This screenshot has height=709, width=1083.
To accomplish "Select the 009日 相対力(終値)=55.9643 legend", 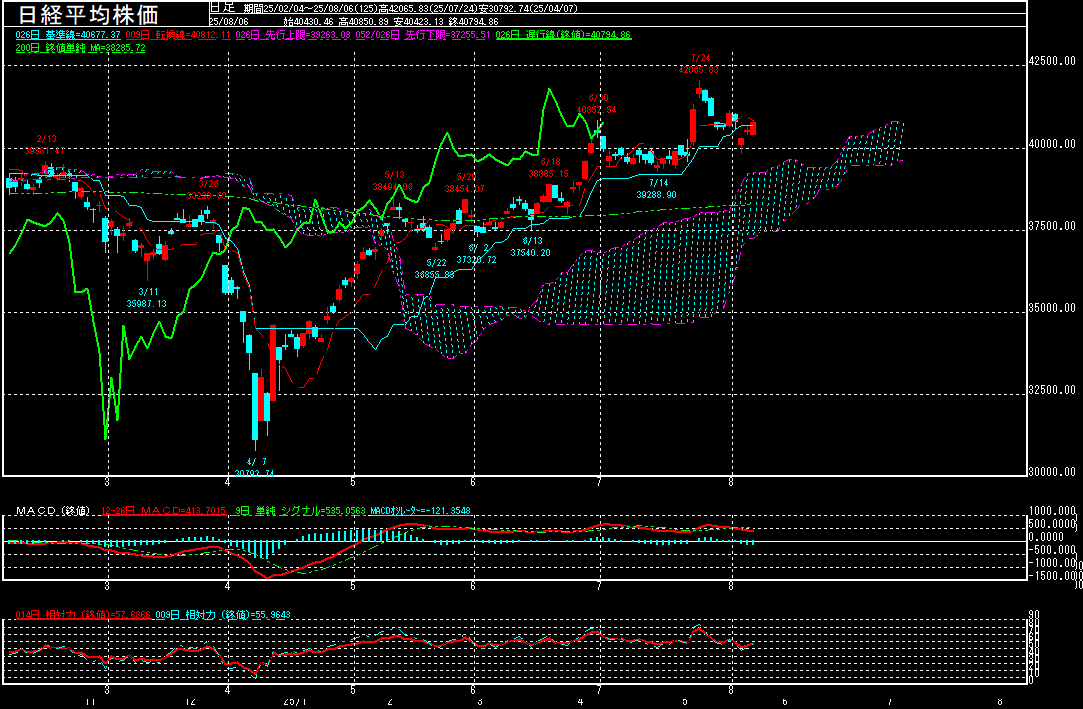I will [x=222, y=614].
